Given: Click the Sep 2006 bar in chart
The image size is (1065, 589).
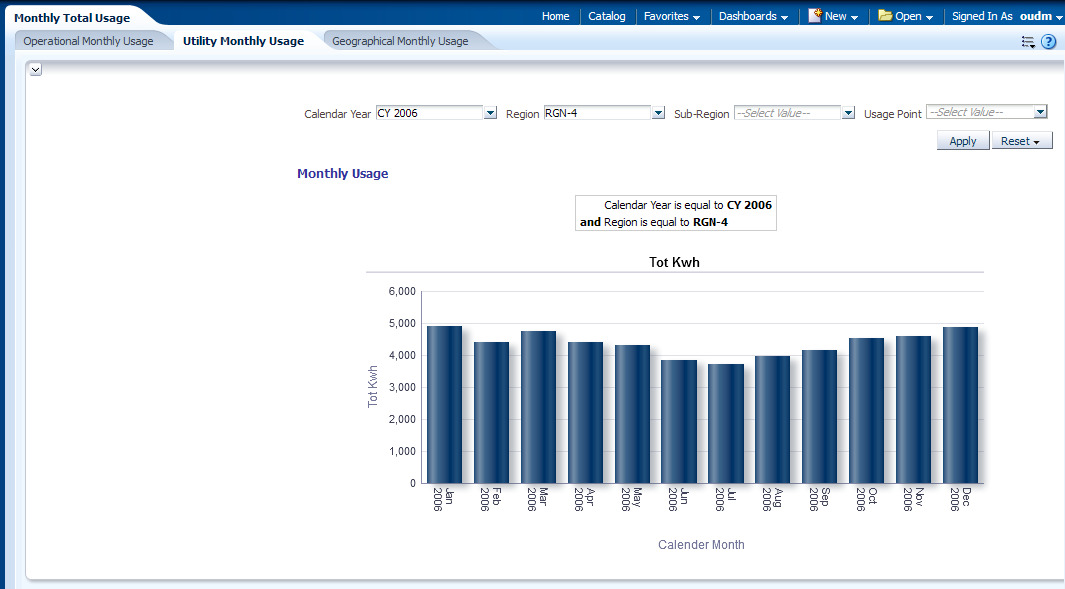Looking at the screenshot, I should (819, 417).
